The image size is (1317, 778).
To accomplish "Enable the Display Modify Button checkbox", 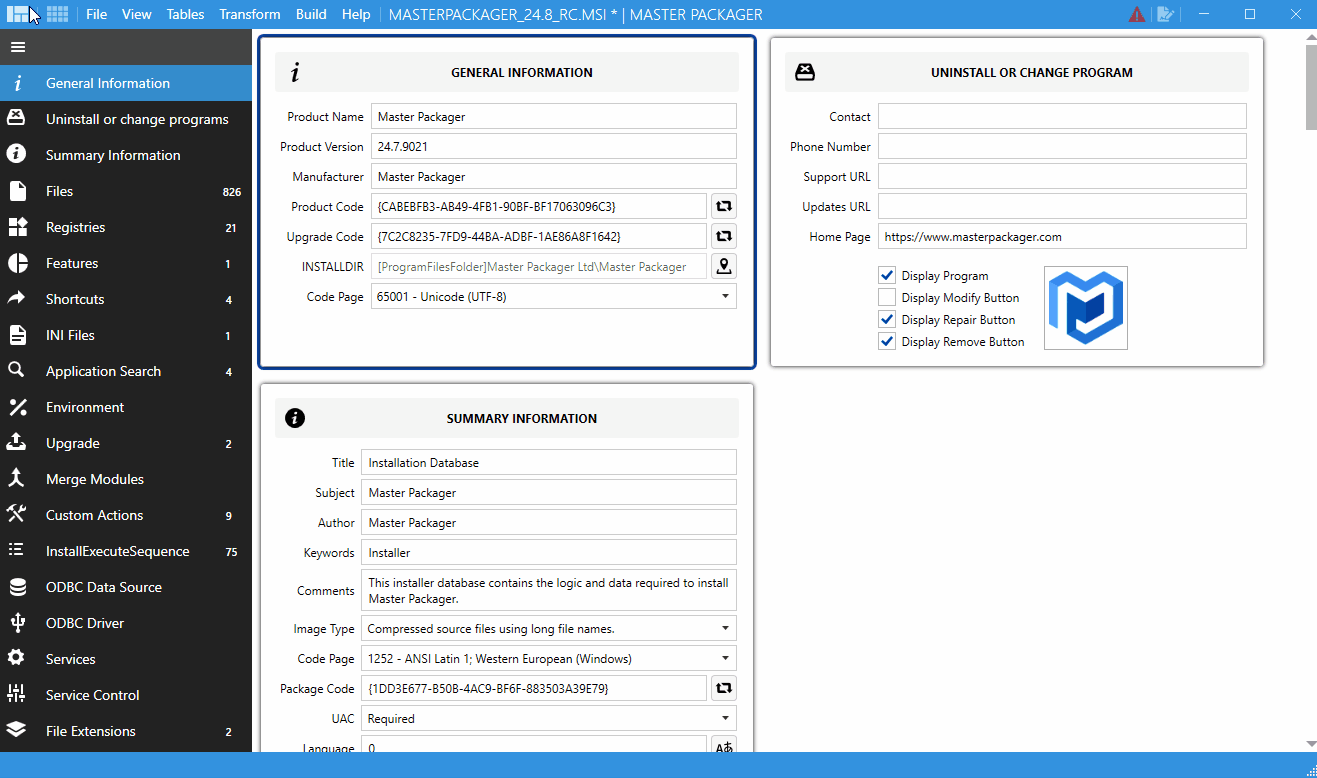I will [887, 297].
